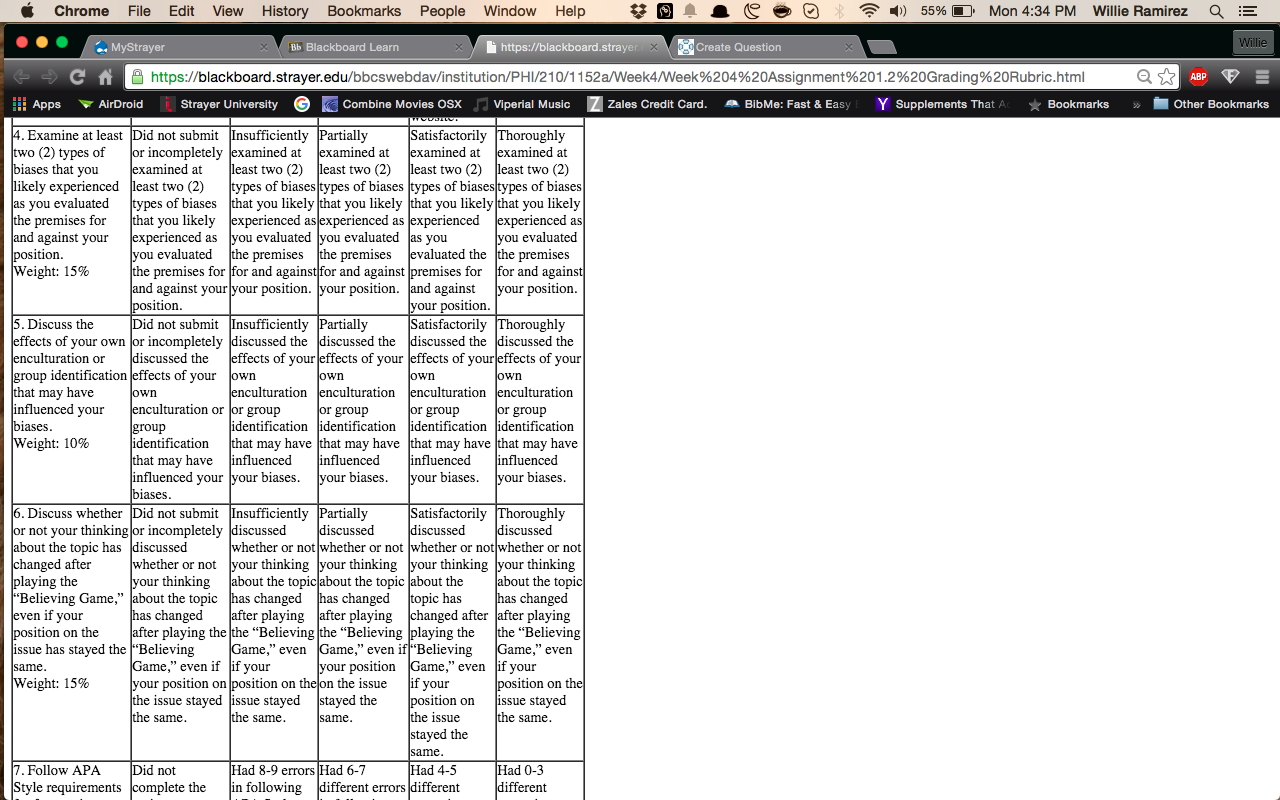Screen dimensions: 1280x800
Task: Open the Help menu
Action: [x=570, y=11]
